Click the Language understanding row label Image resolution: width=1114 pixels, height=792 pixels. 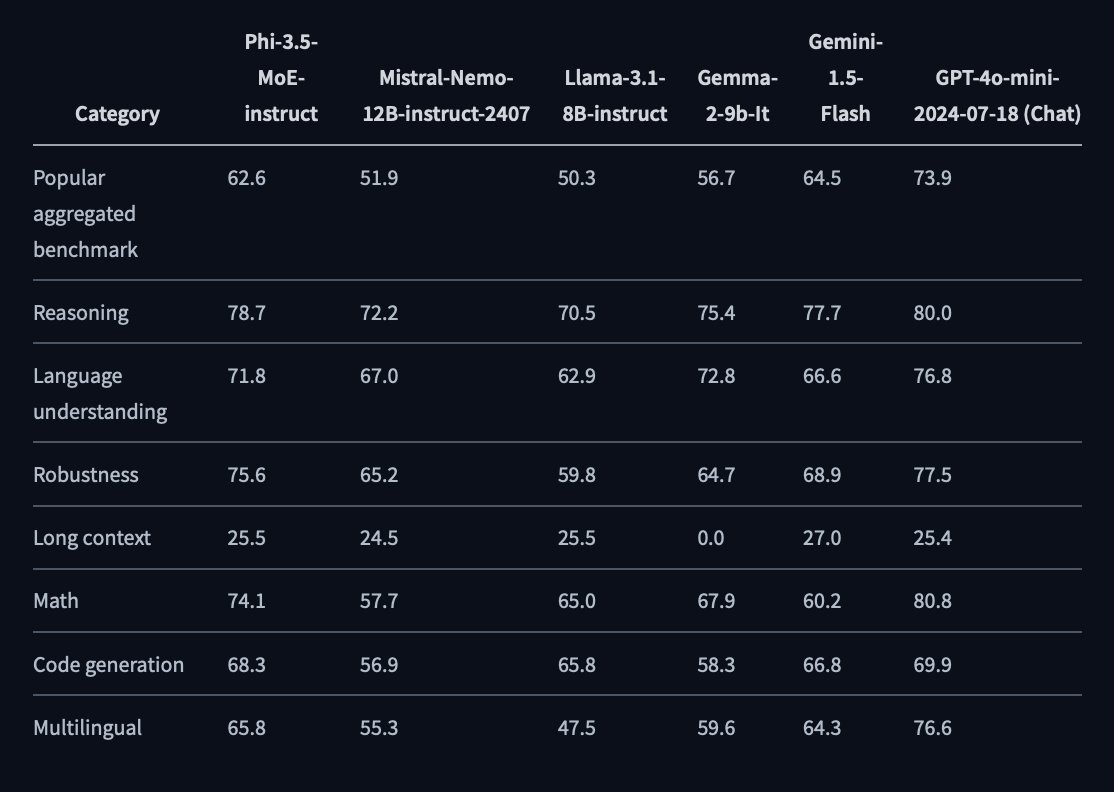click(x=100, y=394)
